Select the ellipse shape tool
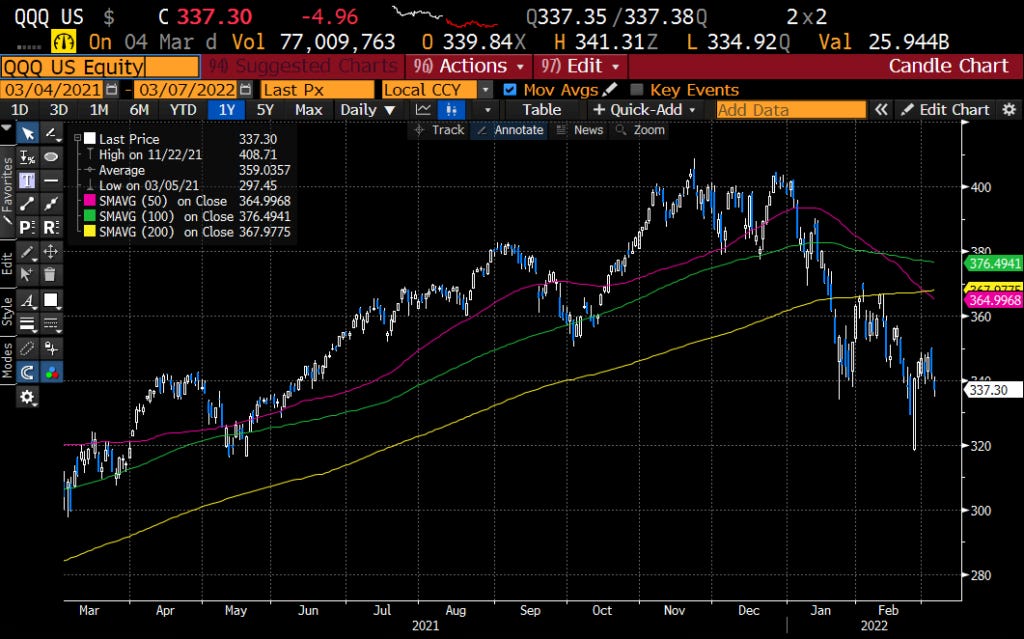The height and width of the screenshot is (639, 1024). pyautogui.click(x=51, y=157)
